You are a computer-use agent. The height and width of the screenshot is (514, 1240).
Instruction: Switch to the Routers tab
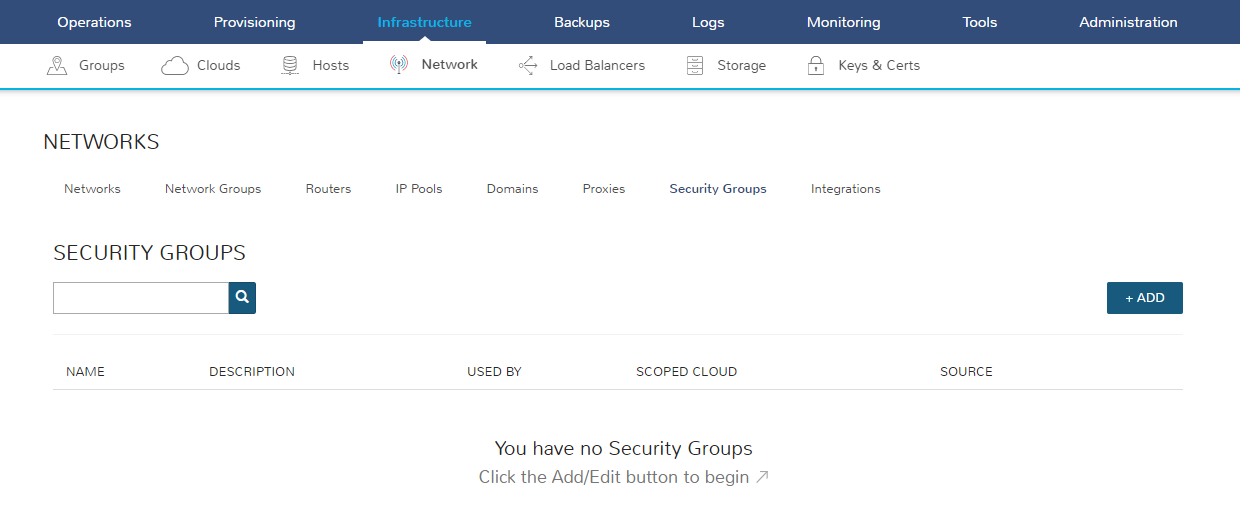pos(328,189)
